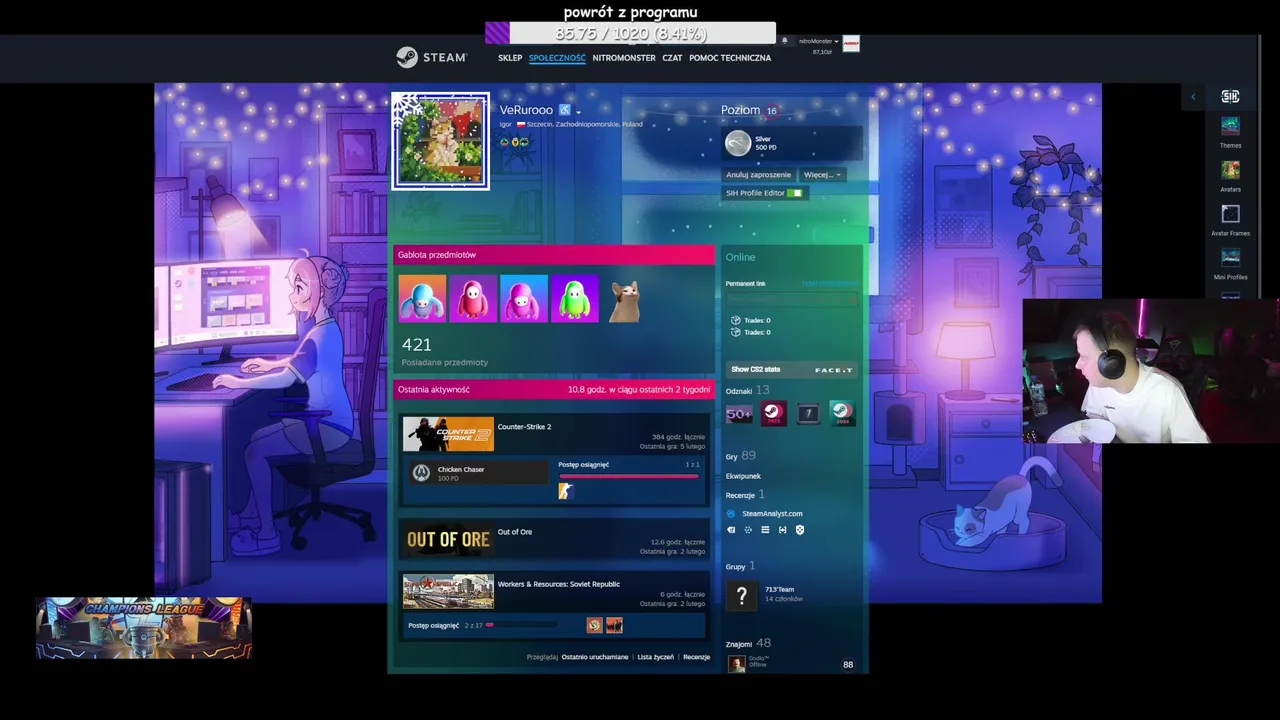Viewport: 1280px width, 720px height.
Task: Open Recenzje link in activity footer
Action: [x=697, y=657]
